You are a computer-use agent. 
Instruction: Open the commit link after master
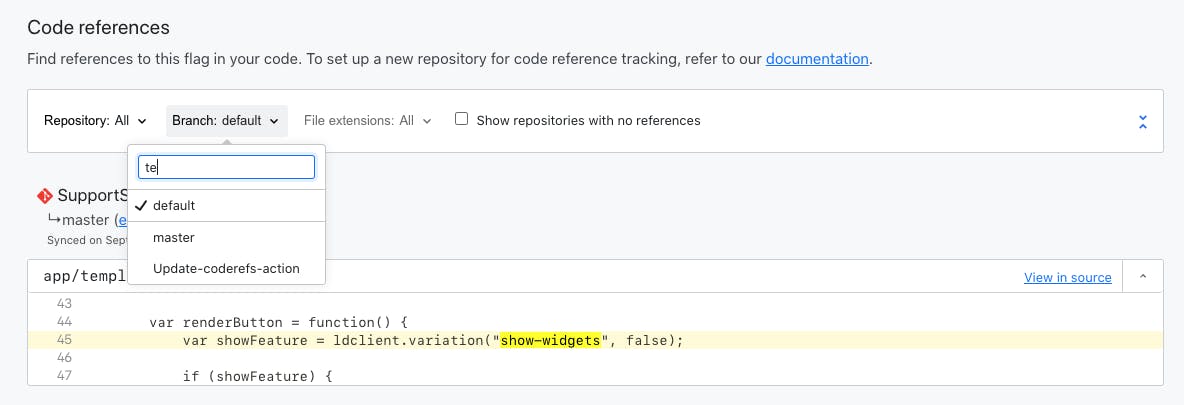122,220
